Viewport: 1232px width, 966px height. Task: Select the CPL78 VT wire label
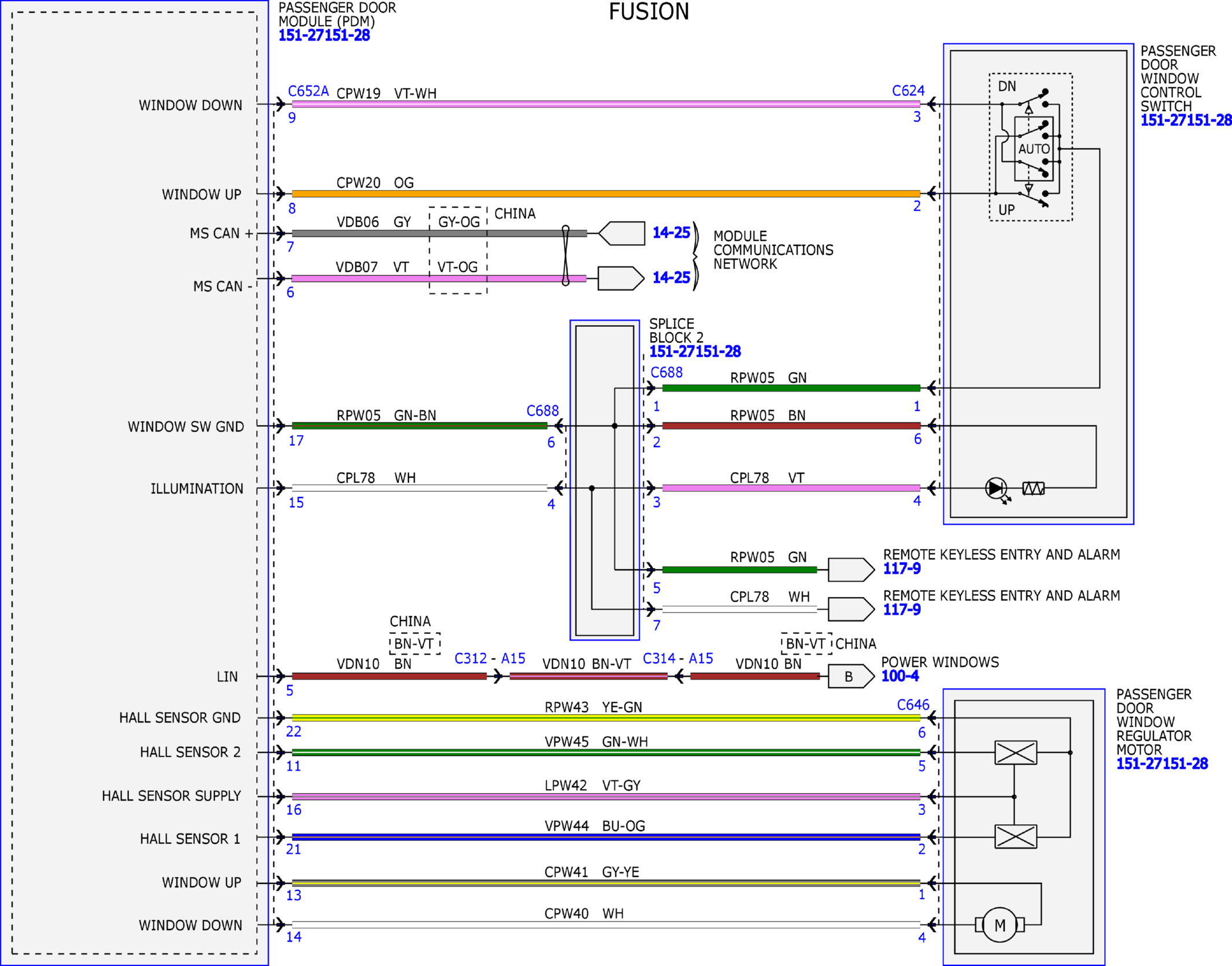767,478
